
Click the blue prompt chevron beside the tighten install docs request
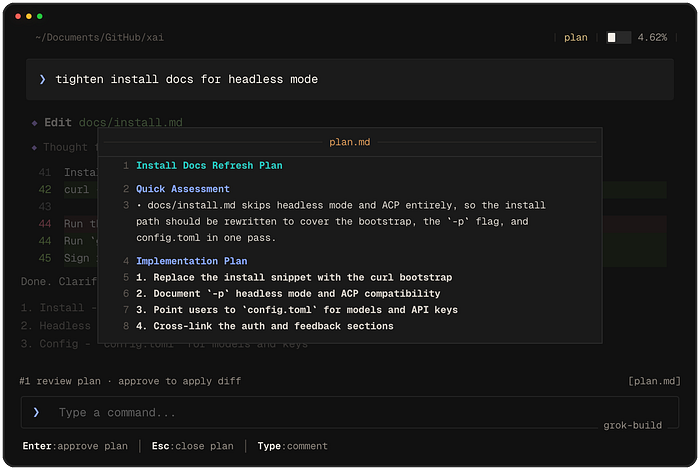pos(42,79)
